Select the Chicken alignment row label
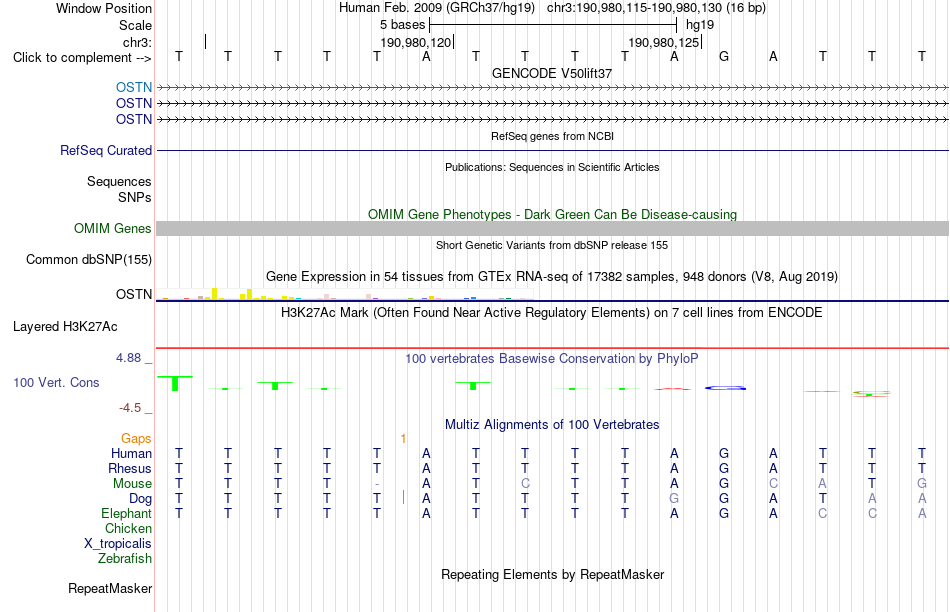The width and height of the screenshot is (950, 612). pyautogui.click(x=128, y=528)
